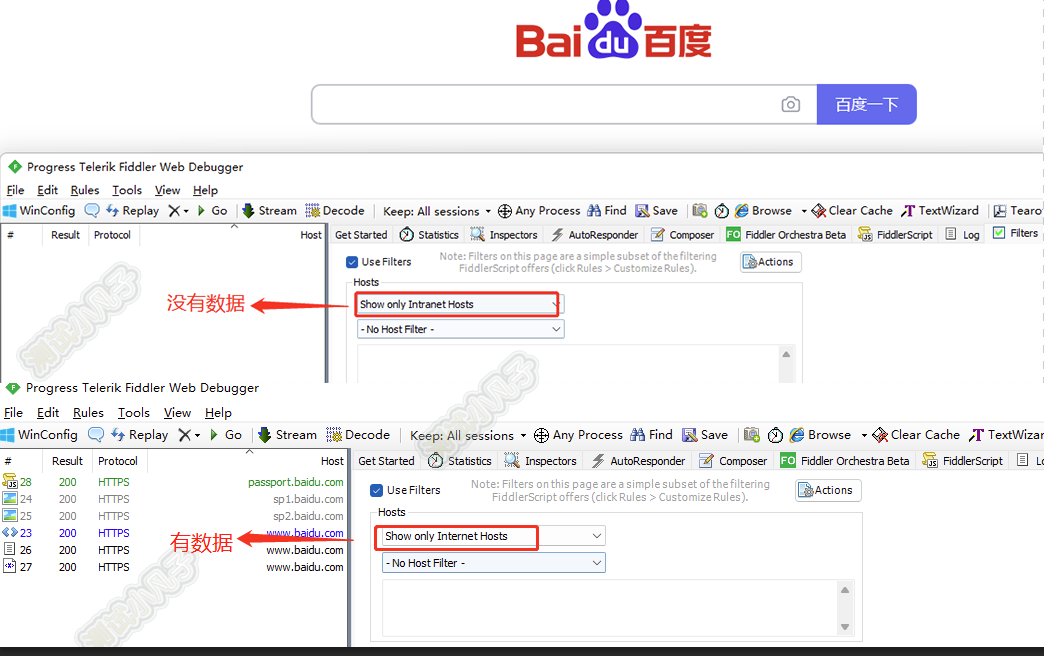
Task: Click WinConfig in lower Fiddler toolbar
Action: (39, 435)
